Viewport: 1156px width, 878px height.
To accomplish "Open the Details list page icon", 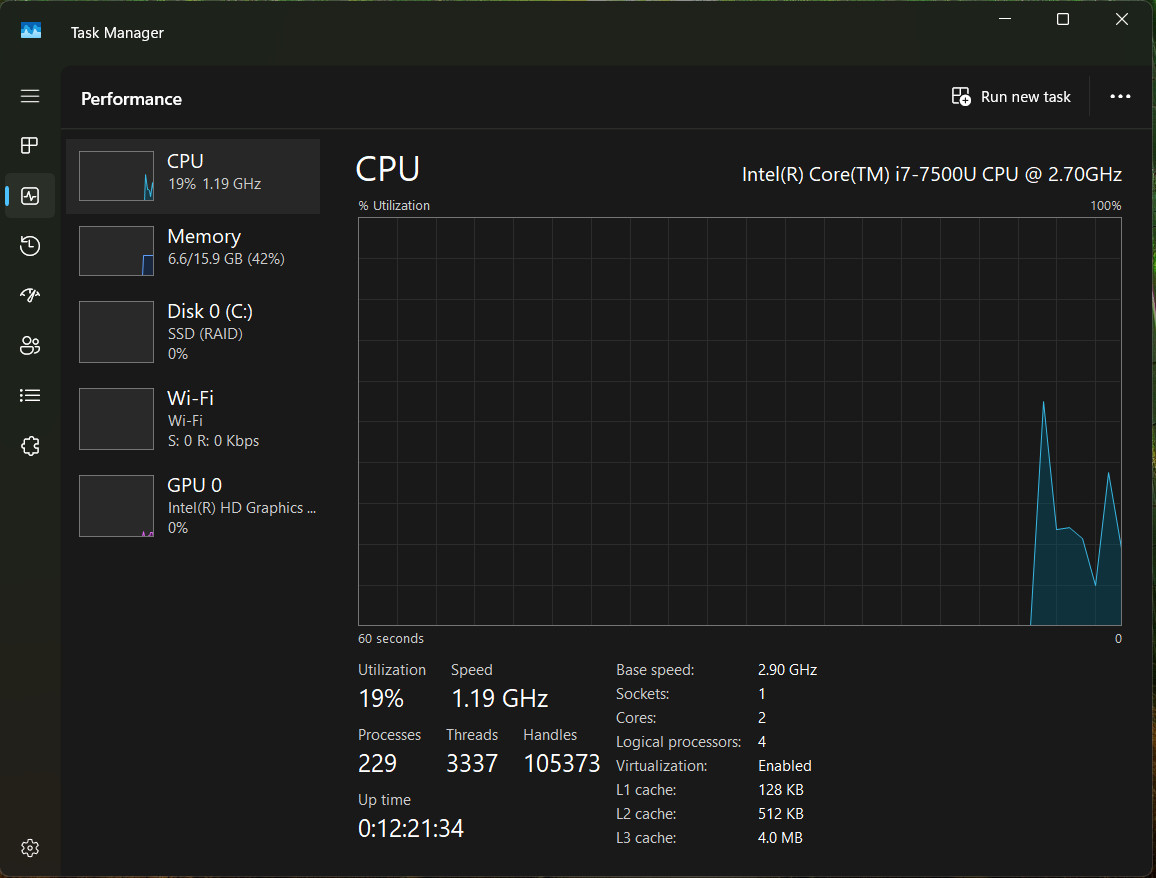I will (x=29, y=396).
